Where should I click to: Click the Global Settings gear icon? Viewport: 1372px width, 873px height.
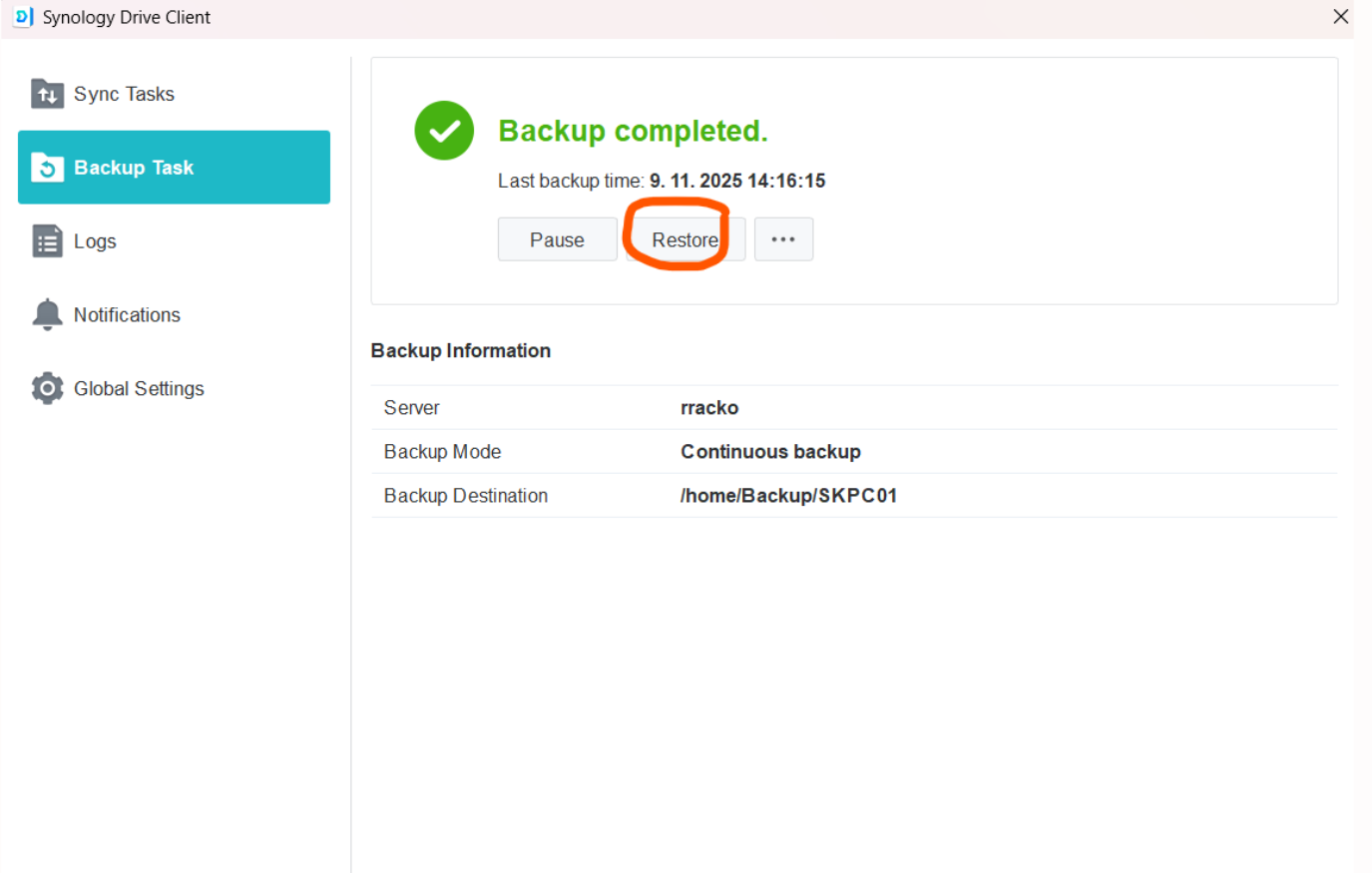tap(47, 388)
